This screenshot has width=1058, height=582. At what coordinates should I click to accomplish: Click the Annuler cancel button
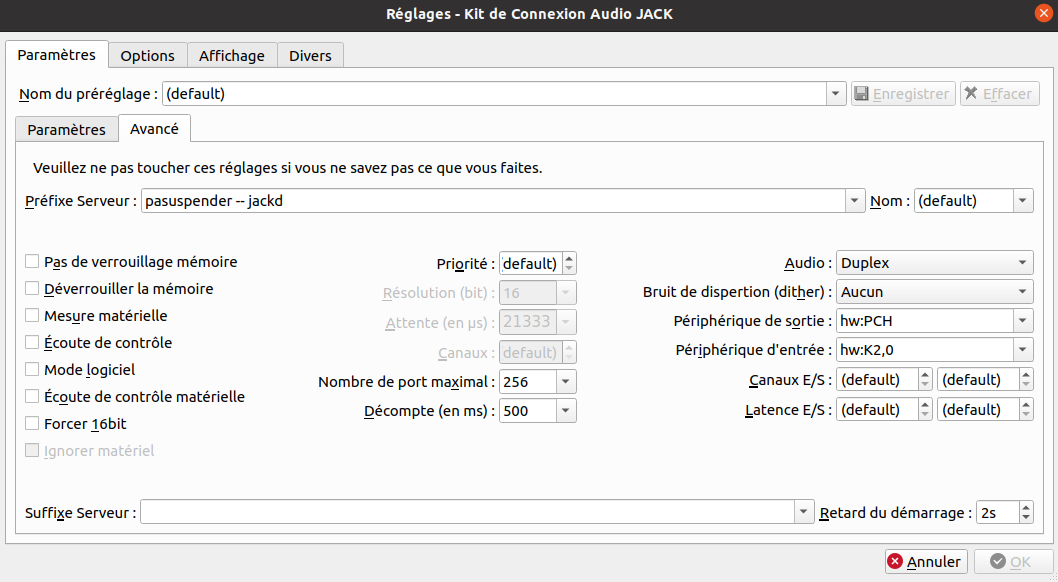(925, 561)
